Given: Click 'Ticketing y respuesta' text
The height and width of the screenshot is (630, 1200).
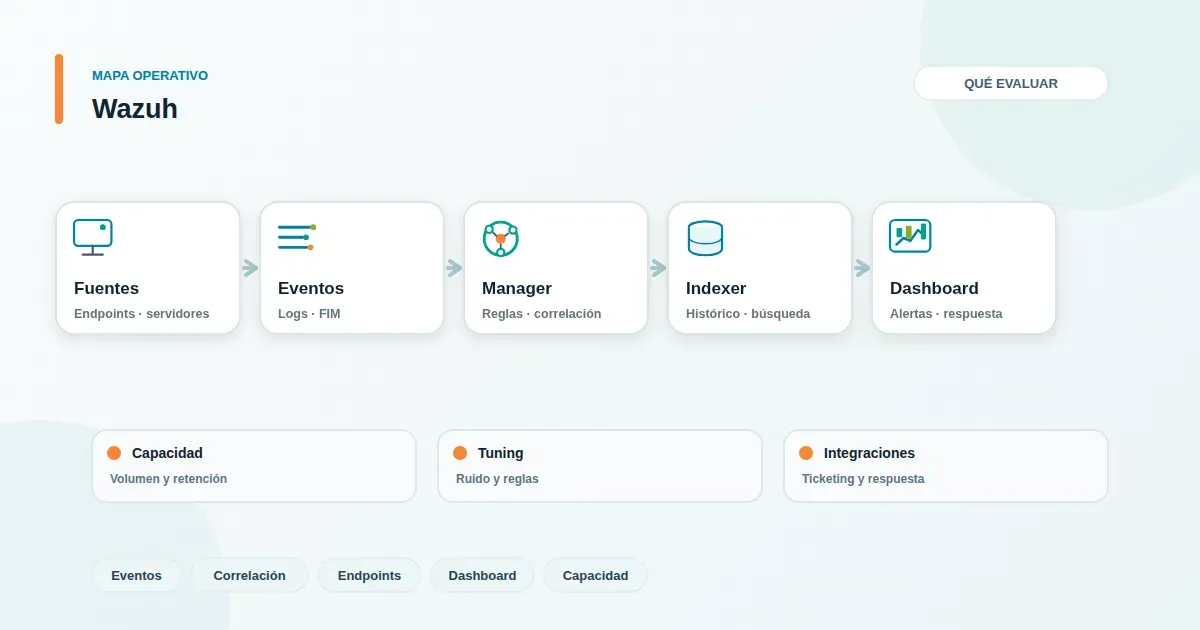Looking at the screenshot, I should click(x=863, y=479).
